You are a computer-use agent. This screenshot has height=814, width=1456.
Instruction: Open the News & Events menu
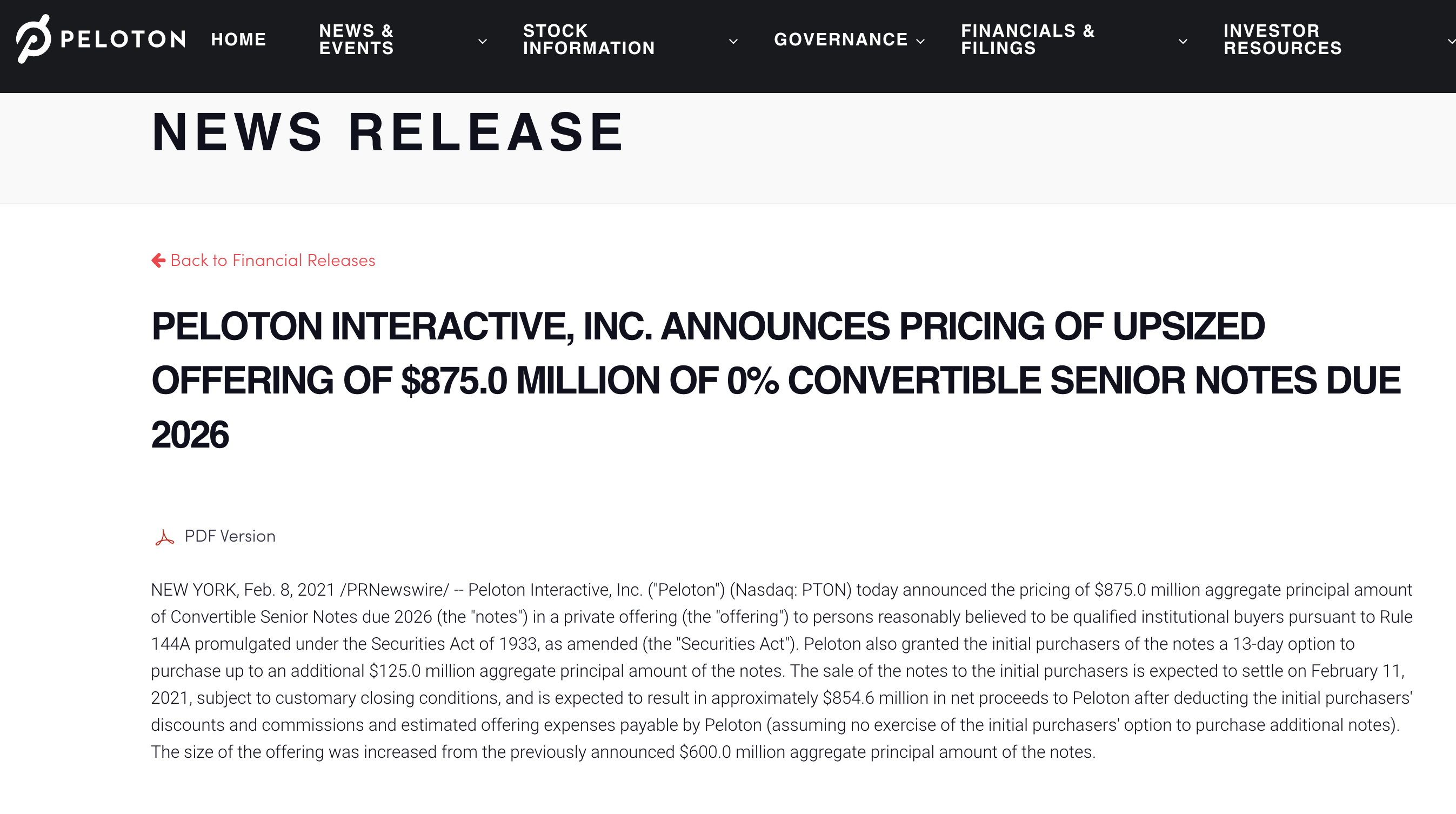[x=356, y=39]
